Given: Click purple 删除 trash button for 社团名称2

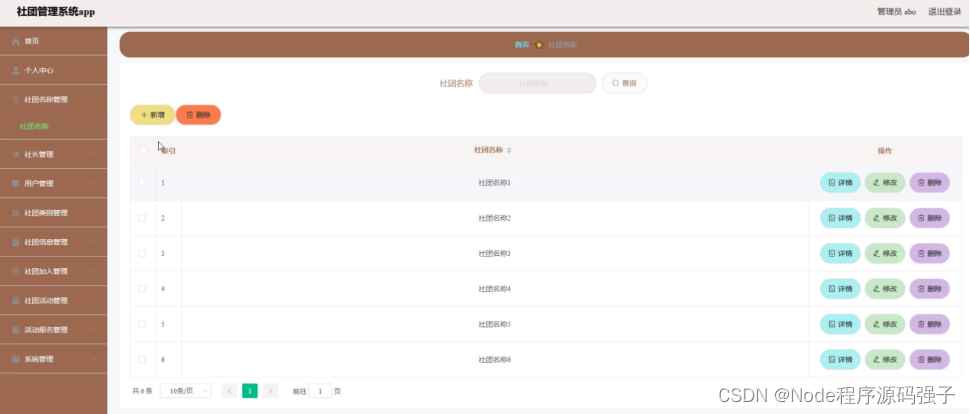Looking at the screenshot, I should pyautogui.click(x=929, y=218).
